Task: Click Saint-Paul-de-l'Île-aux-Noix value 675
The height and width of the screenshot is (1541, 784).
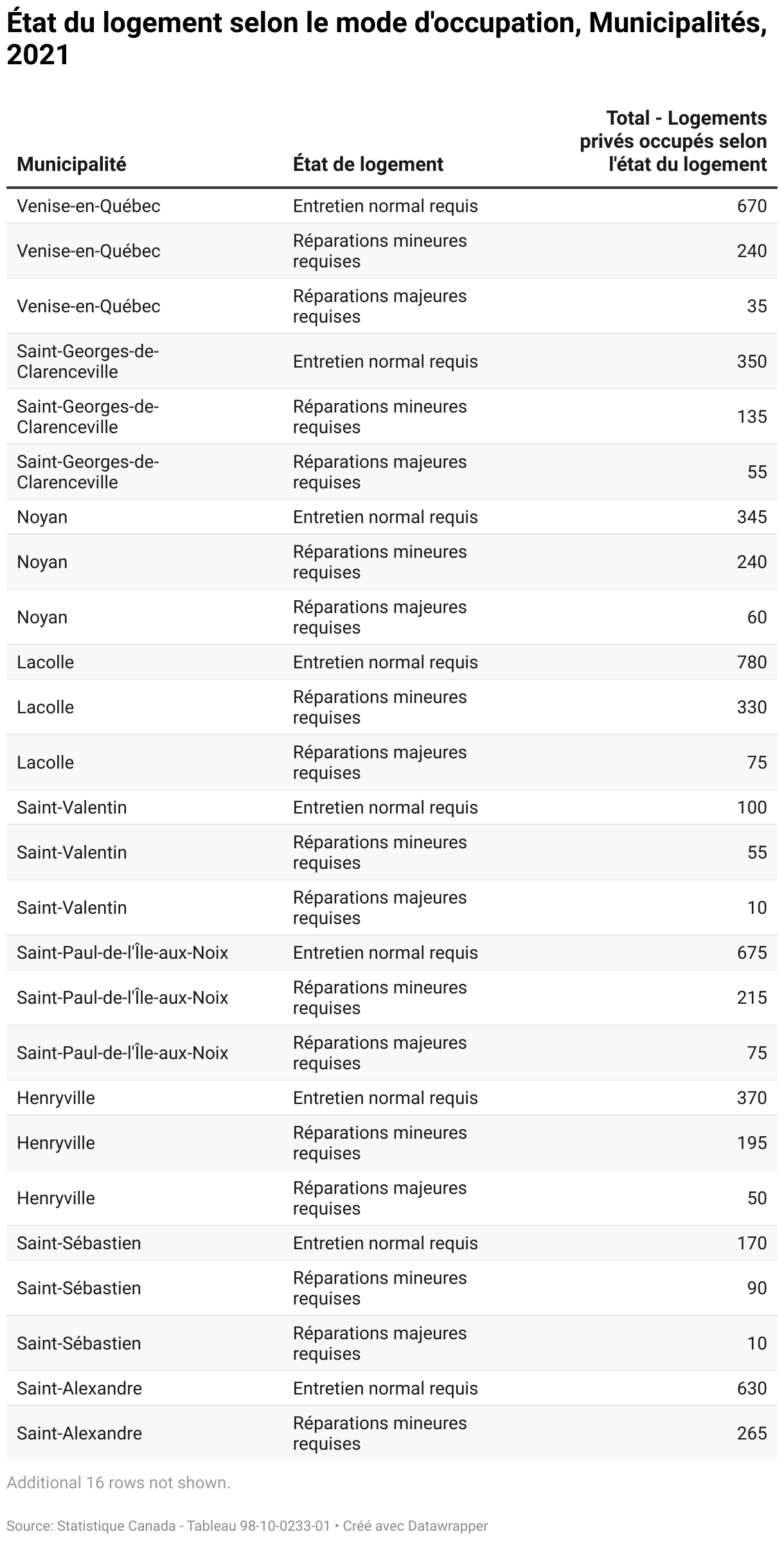Action: [x=752, y=952]
